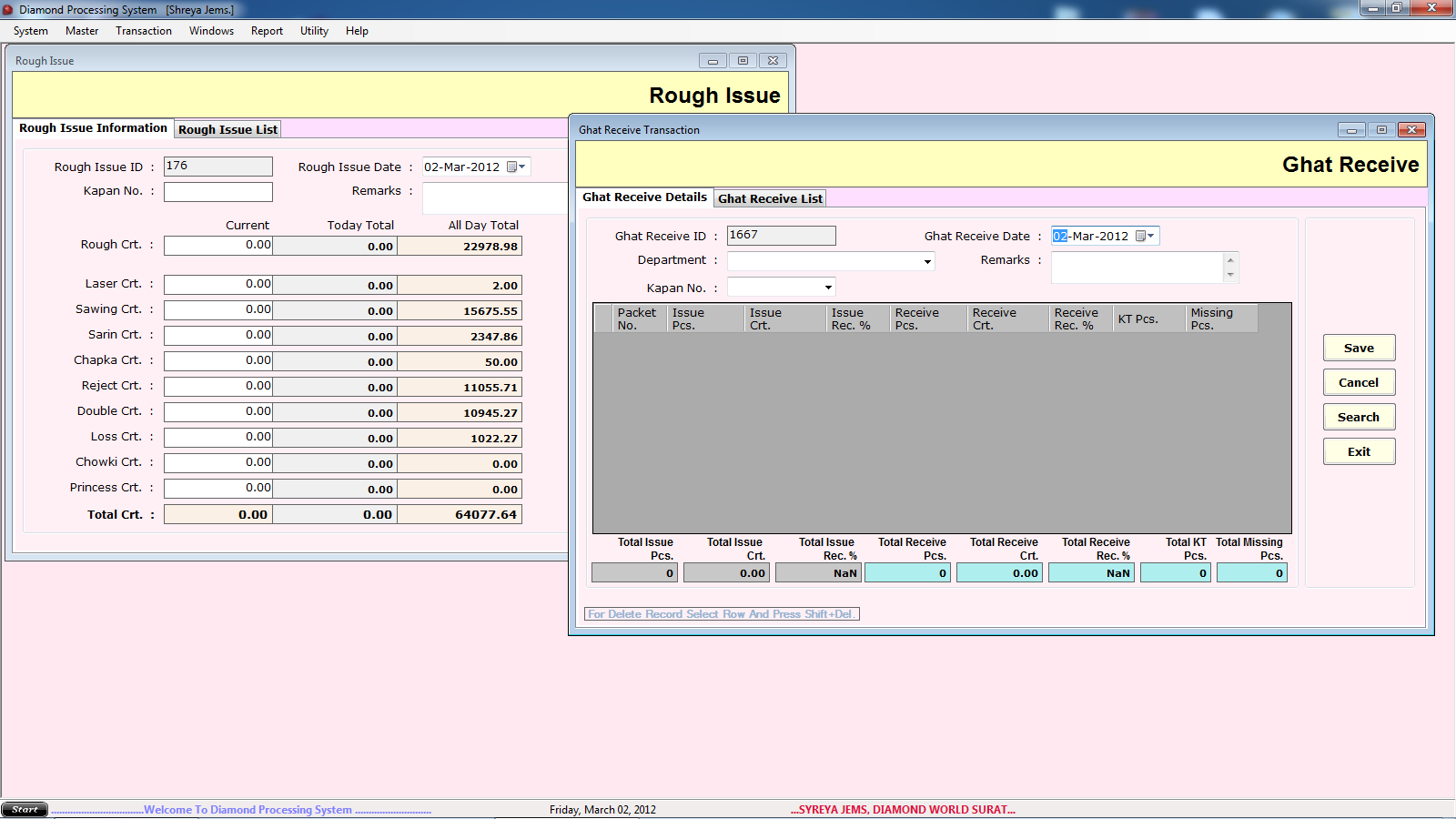Switch to Ghat Receive List tab
Image resolution: width=1456 pixels, height=819 pixels.
[x=770, y=198]
